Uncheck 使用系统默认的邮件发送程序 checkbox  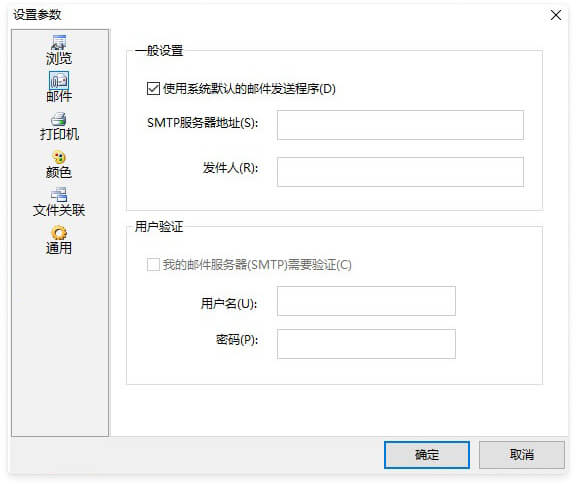click(x=153, y=89)
